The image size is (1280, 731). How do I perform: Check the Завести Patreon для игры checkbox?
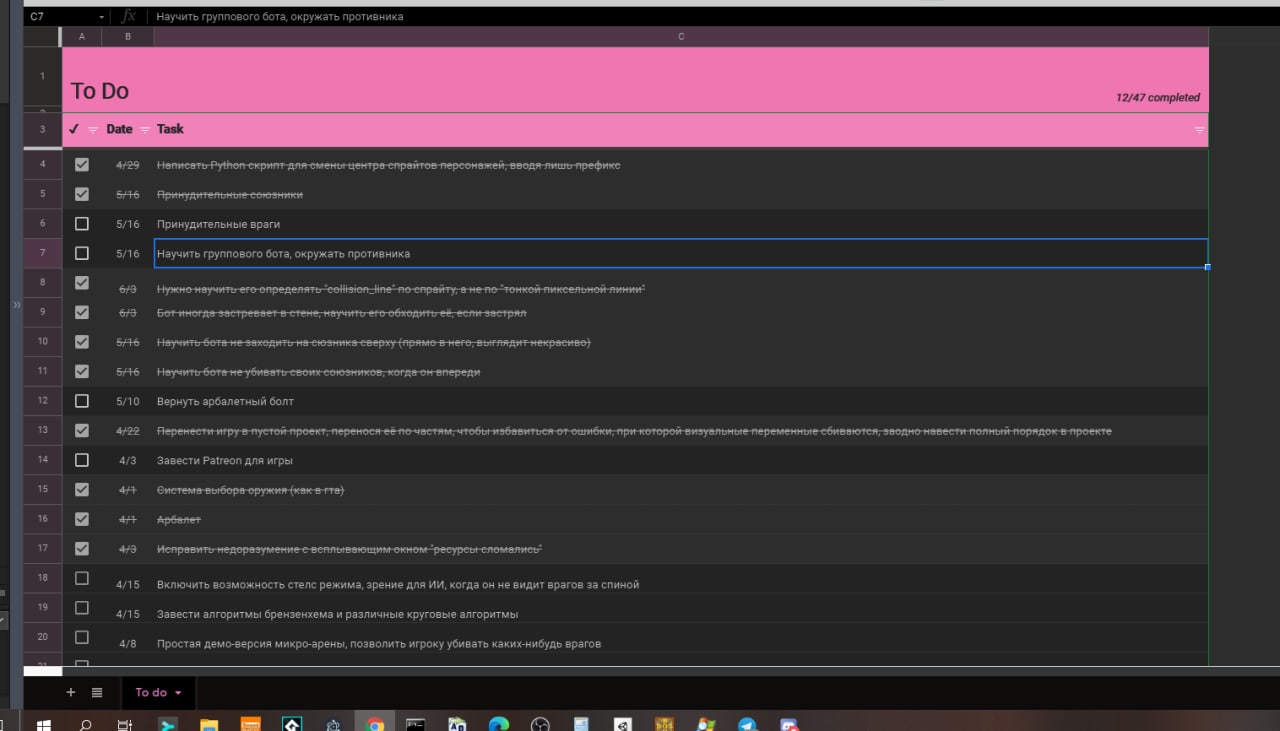tap(82, 460)
